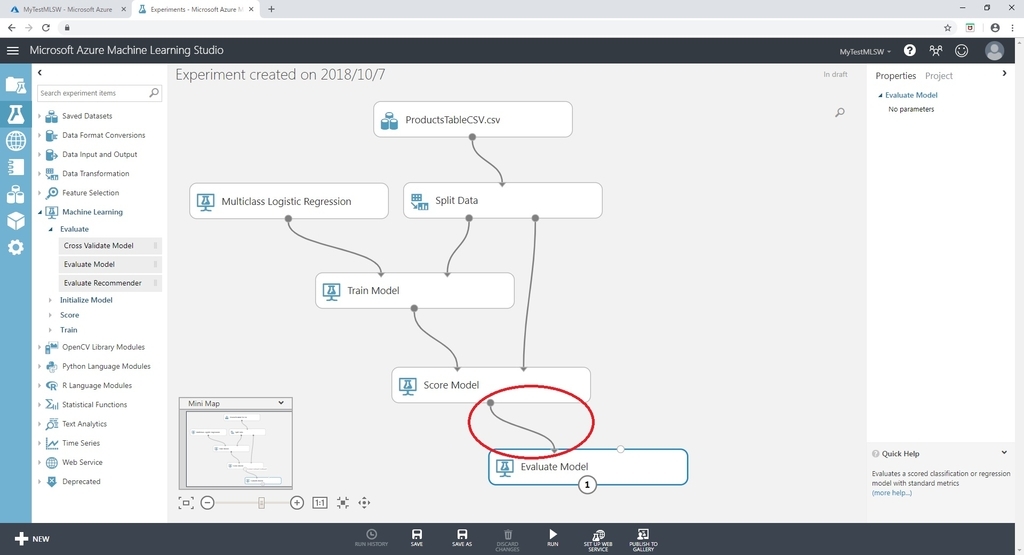The image size is (1024, 555).
Task: Select the Experiments browser tab
Action: click(194, 9)
